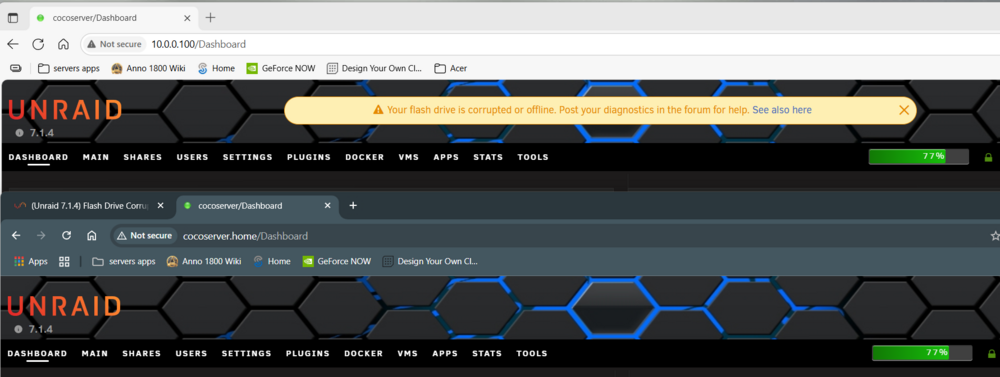Screen dimensions: 1000x377
Task: Open the 'Home' bookmark in upper browser
Action: (x=216, y=68)
